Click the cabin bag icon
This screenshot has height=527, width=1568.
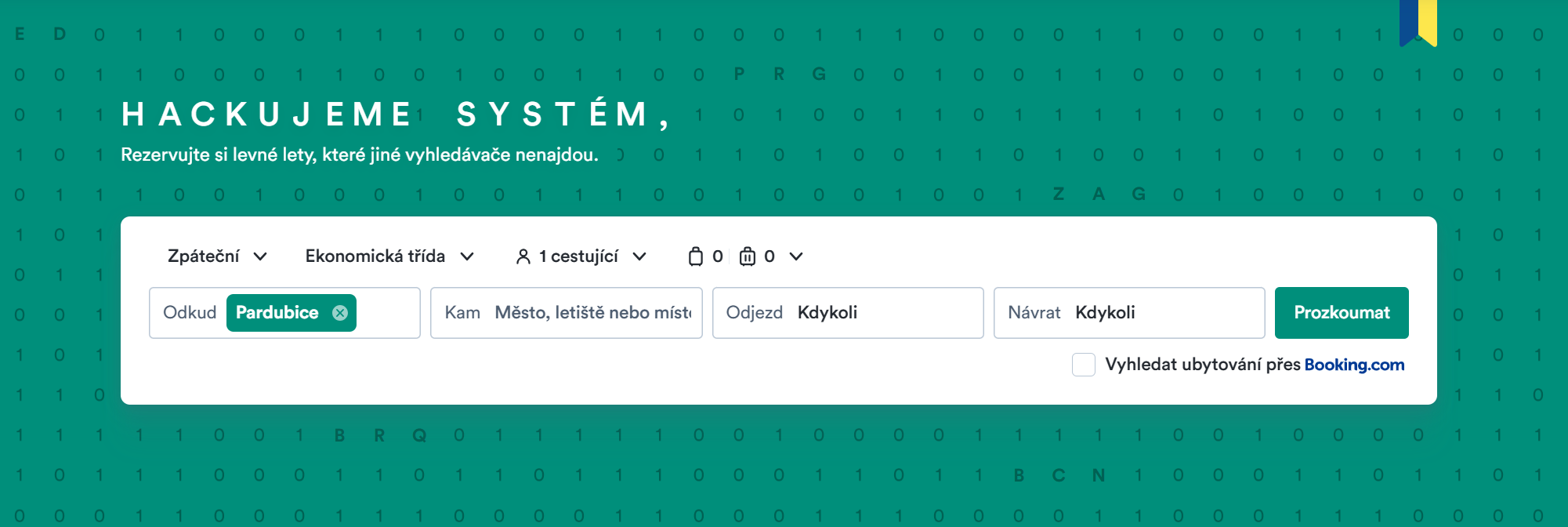click(x=695, y=257)
